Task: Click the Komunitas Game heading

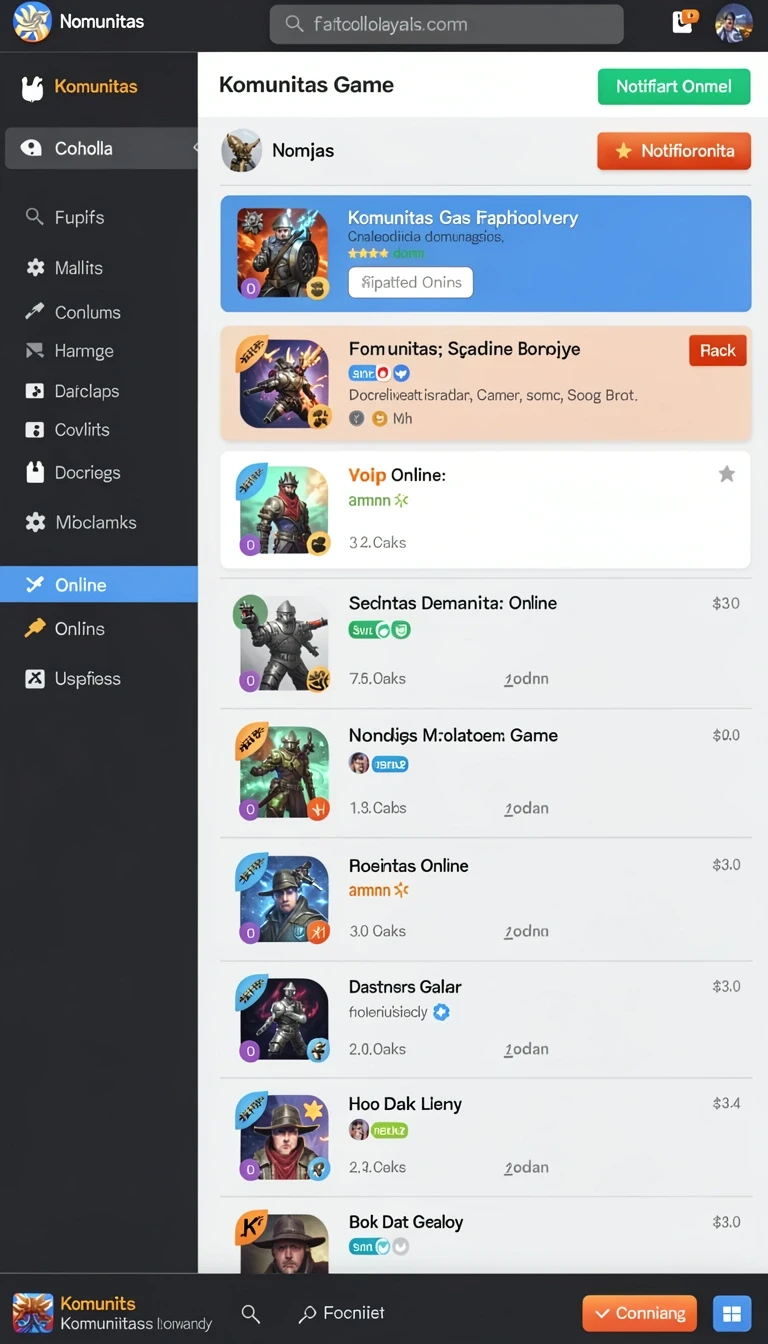Action: (306, 85)
